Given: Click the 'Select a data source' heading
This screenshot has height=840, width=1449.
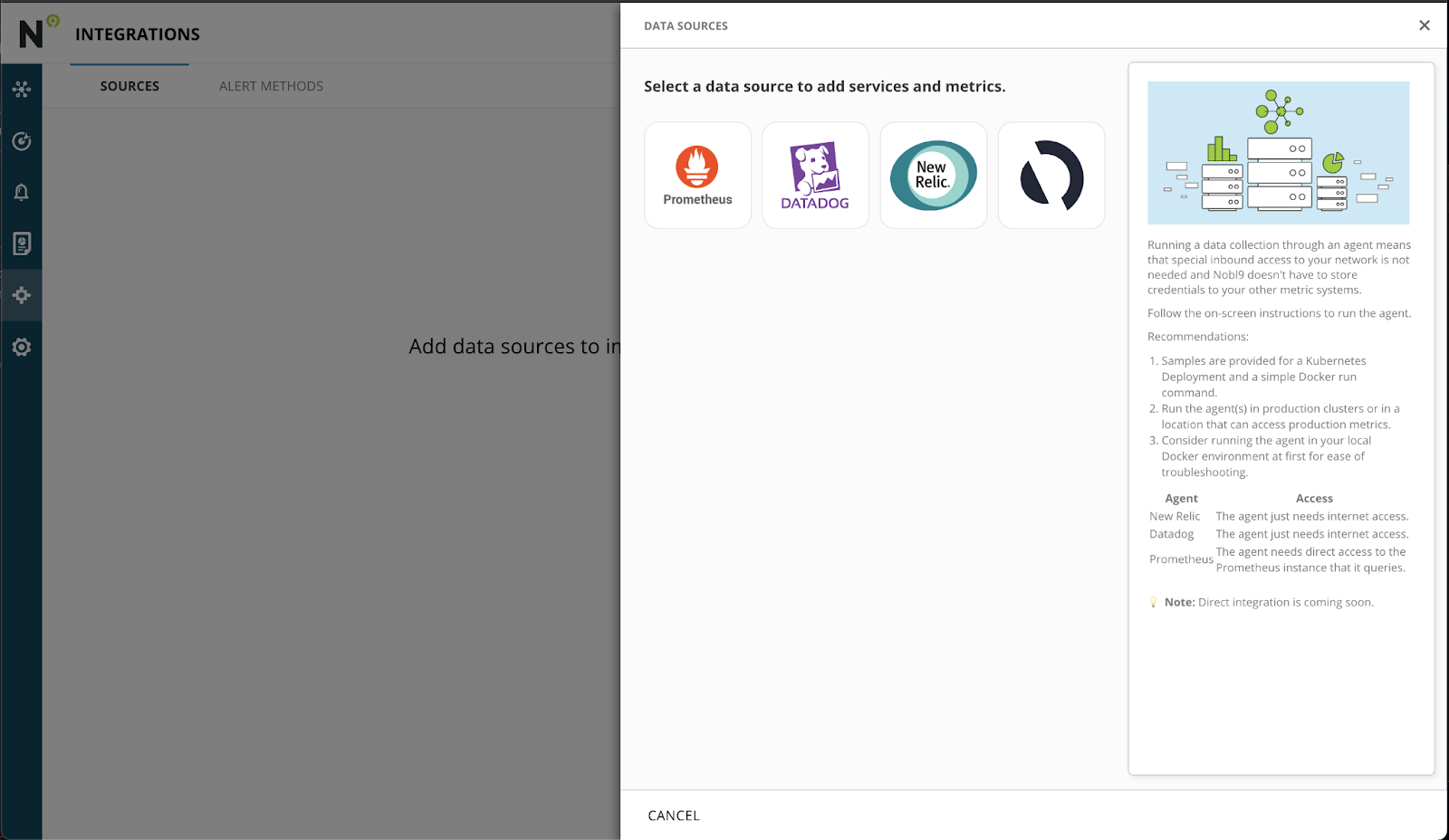Looking at the screenshot, I should pos(824,86).
